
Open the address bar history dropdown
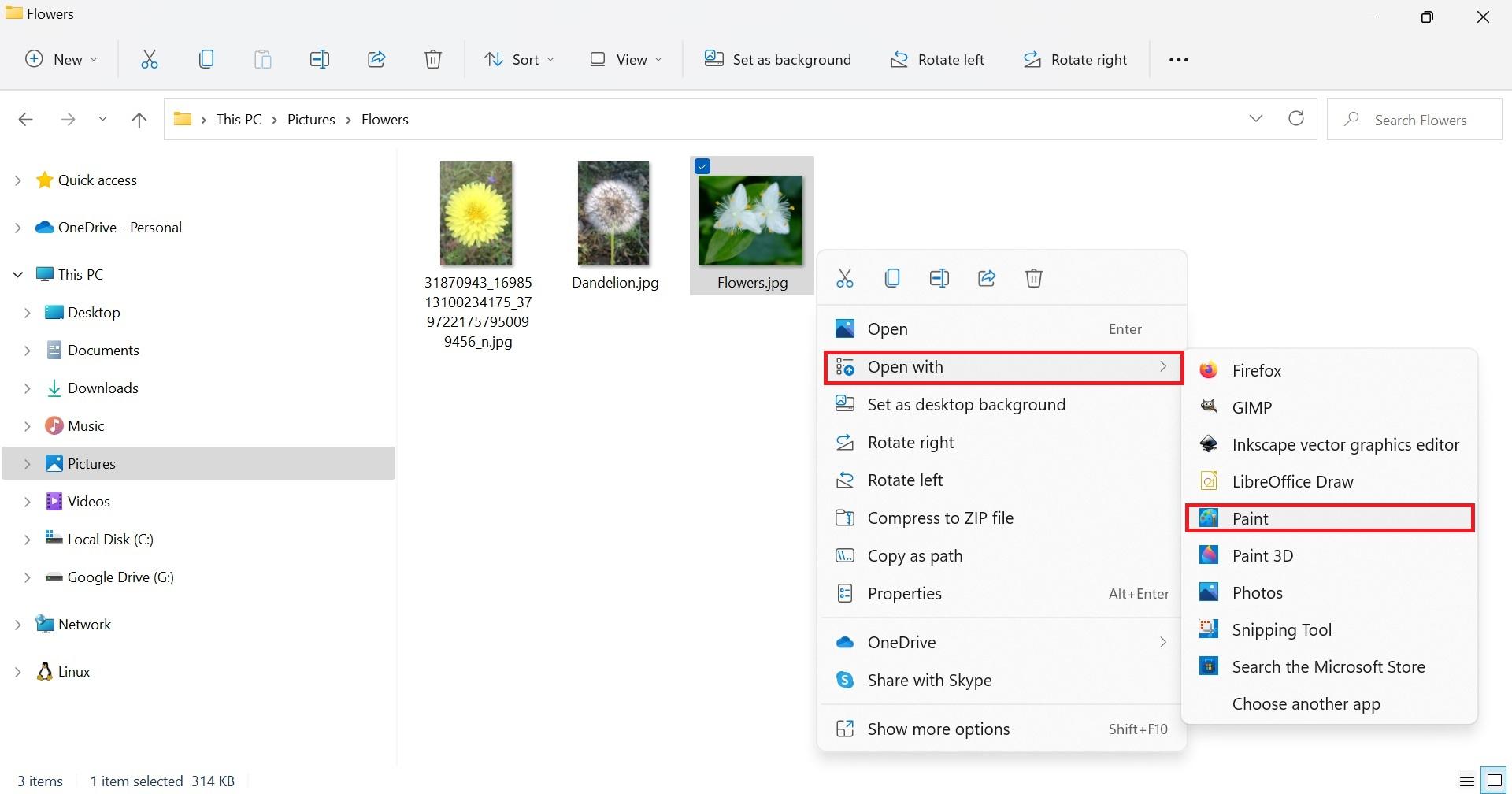tap(1256, 119)
